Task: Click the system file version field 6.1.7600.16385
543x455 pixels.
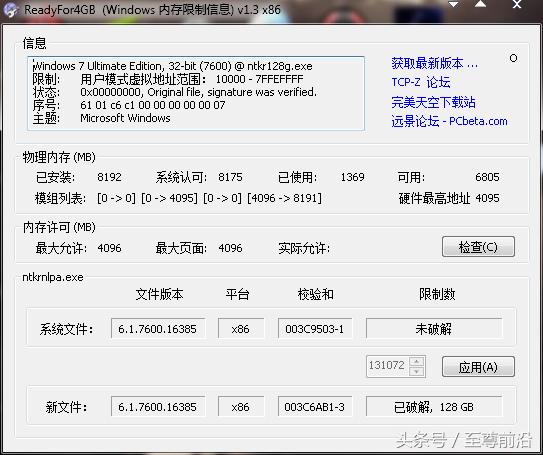Action: tap(158, 329)
